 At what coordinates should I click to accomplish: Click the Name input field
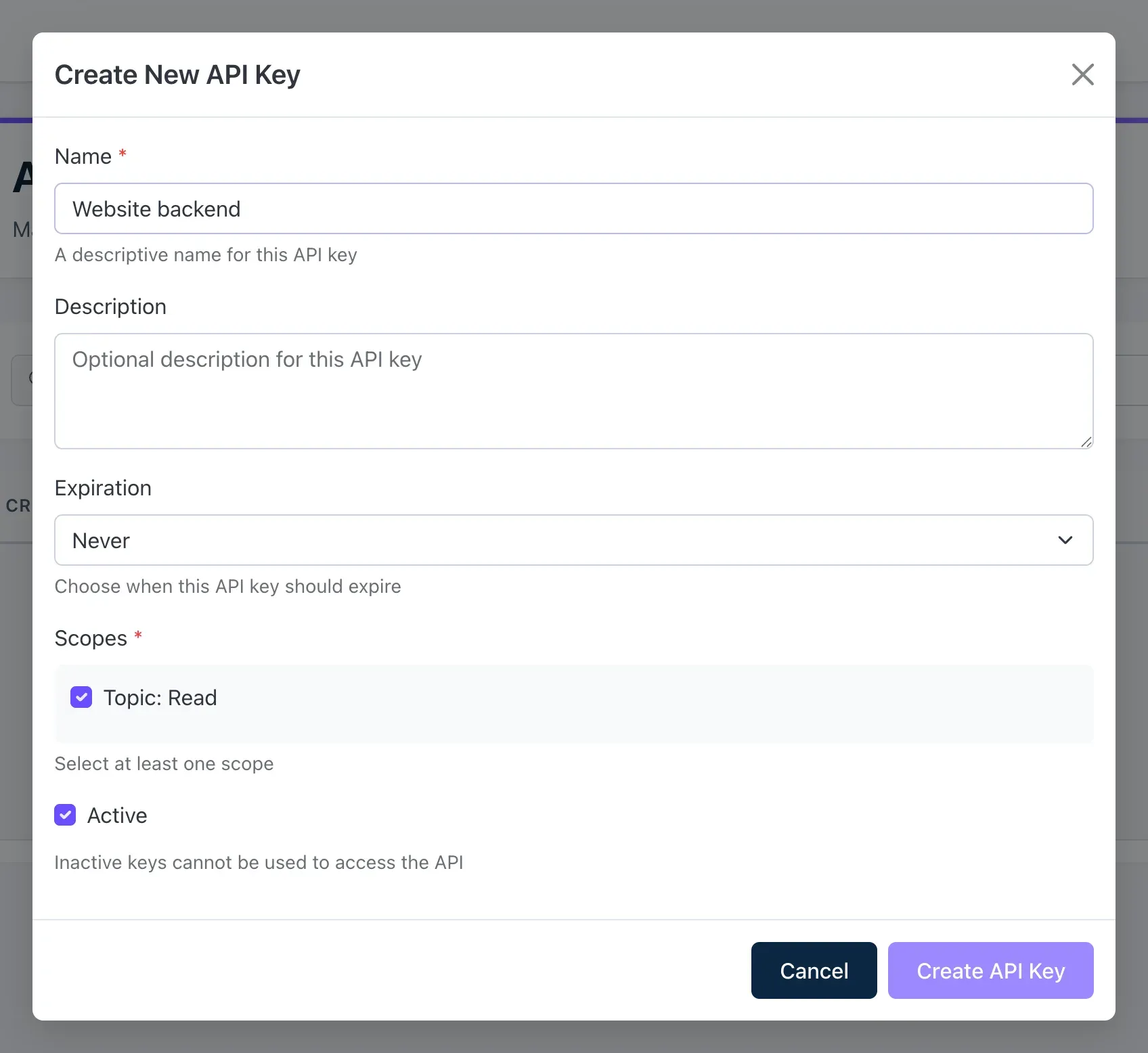574,208
